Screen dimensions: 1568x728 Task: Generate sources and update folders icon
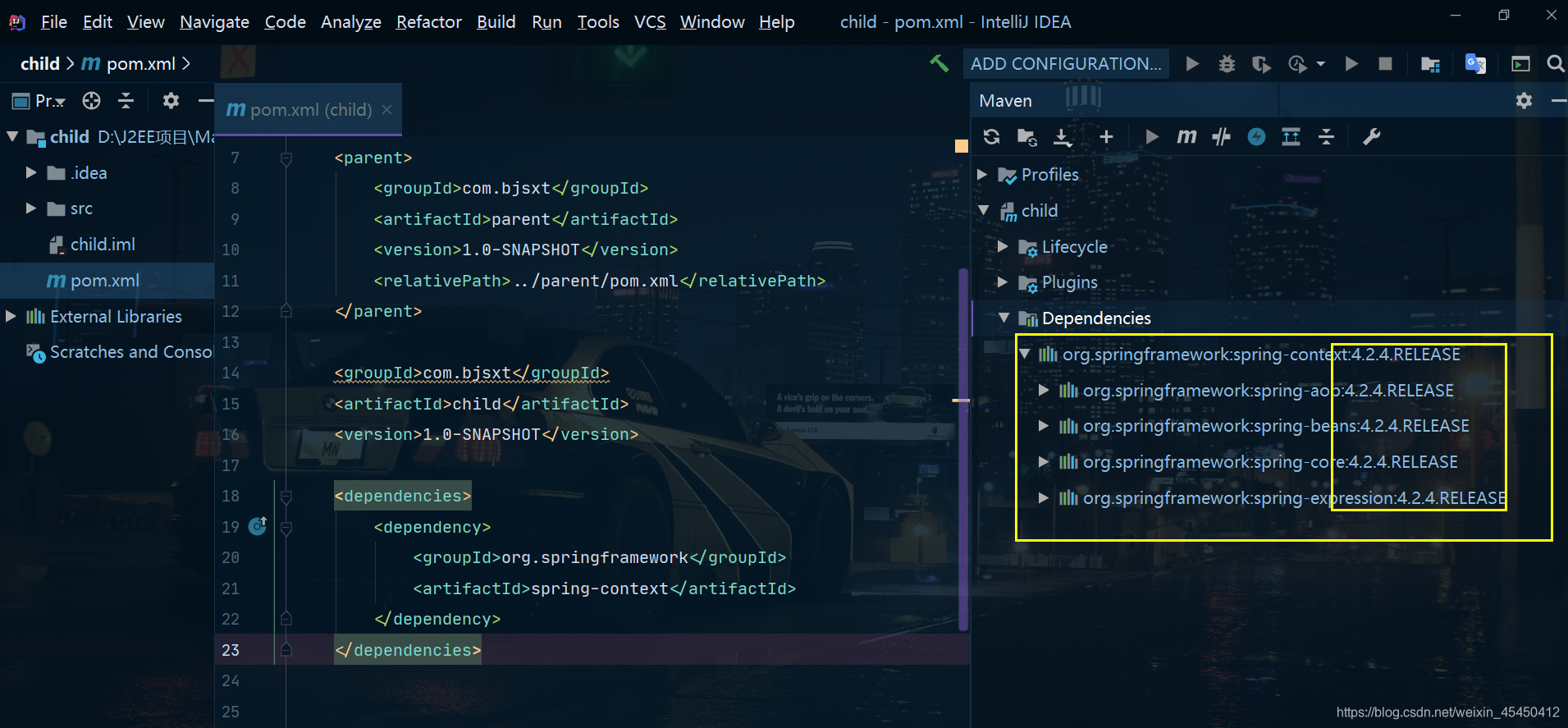[1026, 137]
